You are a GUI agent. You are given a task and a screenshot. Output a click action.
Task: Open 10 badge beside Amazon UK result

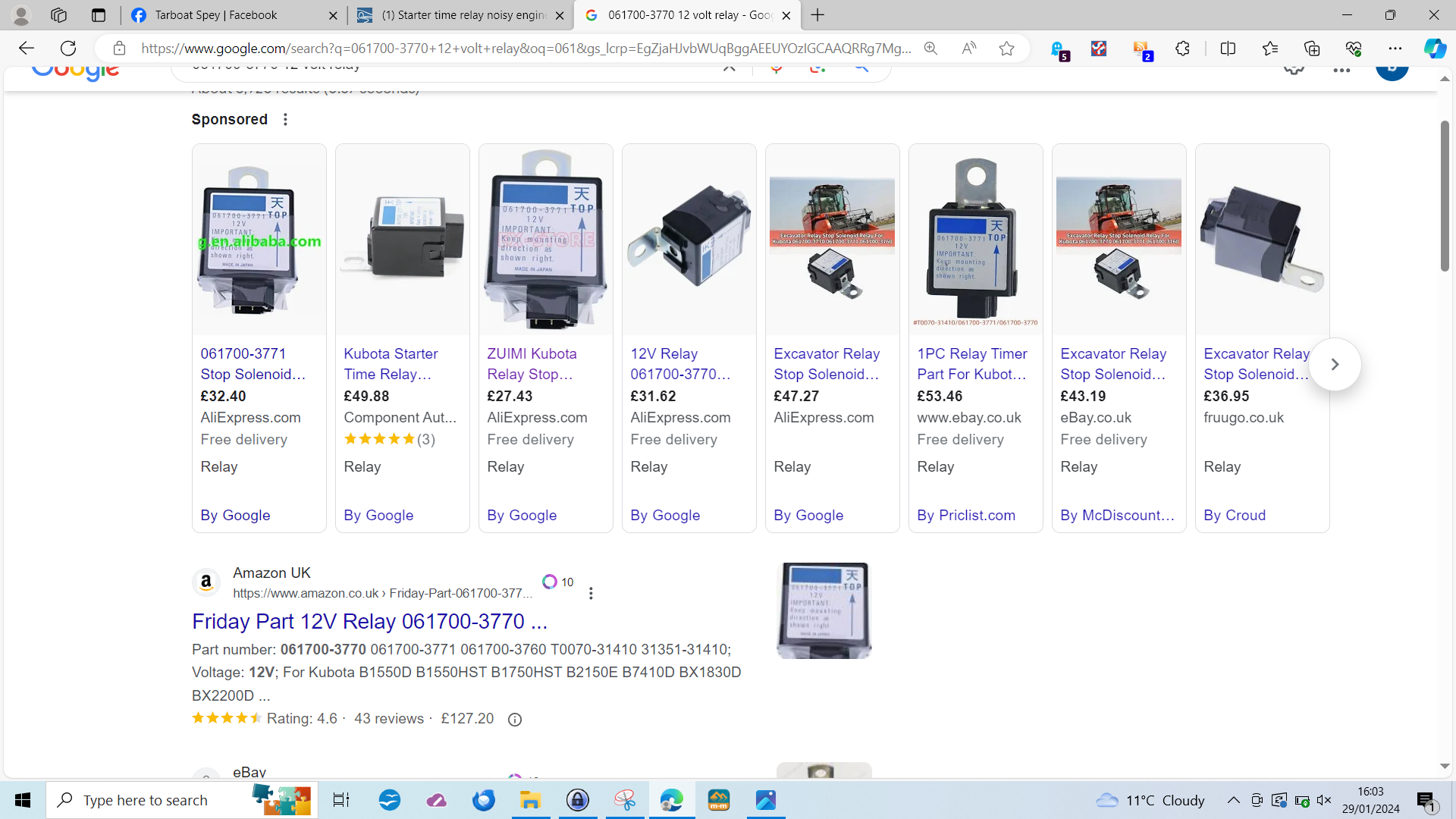[x=558, y=582]
